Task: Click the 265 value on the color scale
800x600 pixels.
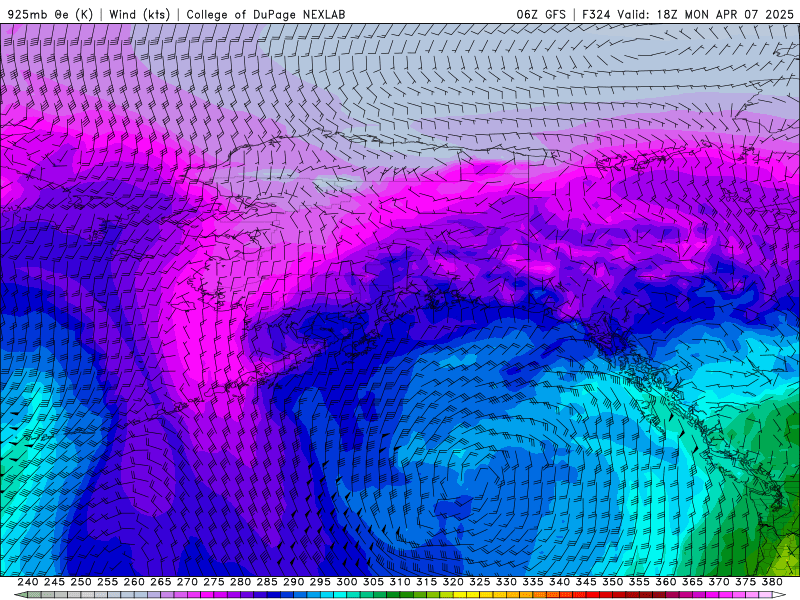Action: [161, 582]
